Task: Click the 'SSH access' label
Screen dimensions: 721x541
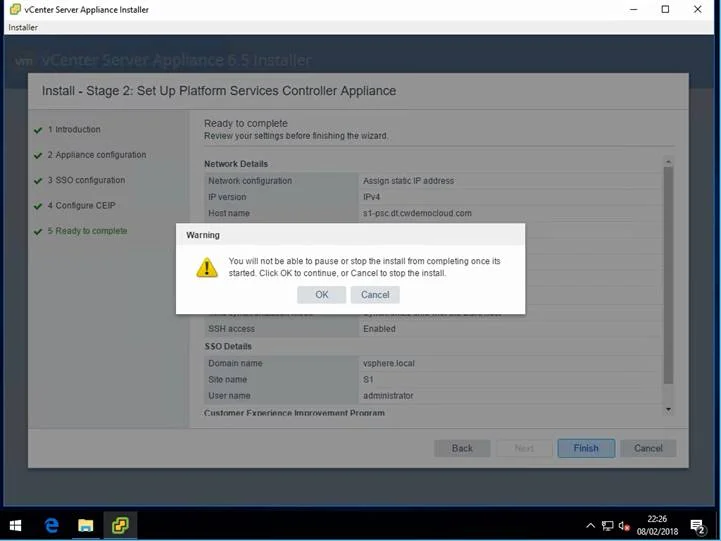Action: pos(231,329)
